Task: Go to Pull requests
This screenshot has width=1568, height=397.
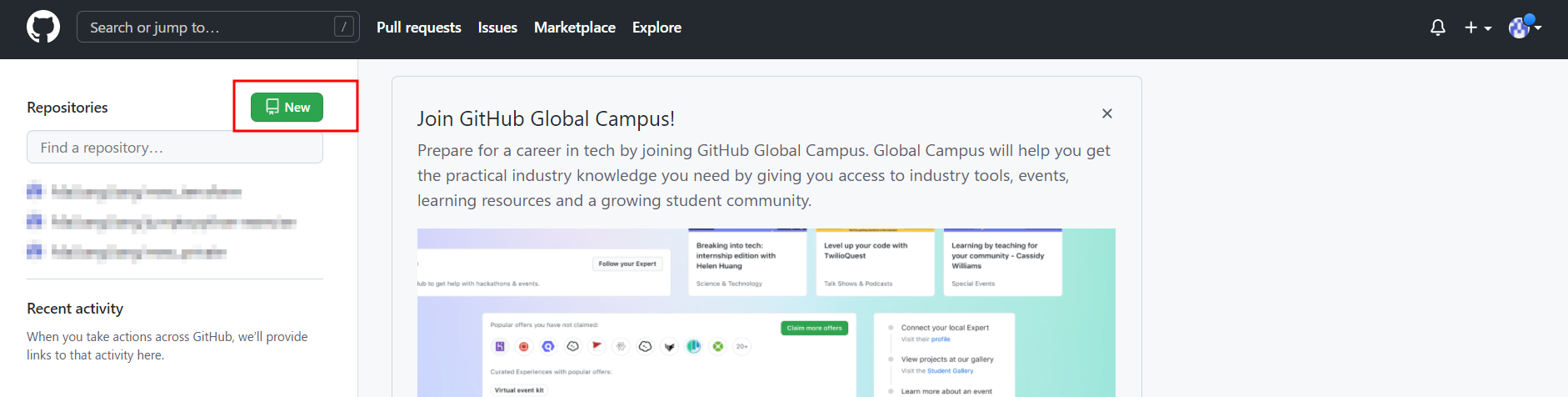Action: pyautogui.click(x=419, y=28)
